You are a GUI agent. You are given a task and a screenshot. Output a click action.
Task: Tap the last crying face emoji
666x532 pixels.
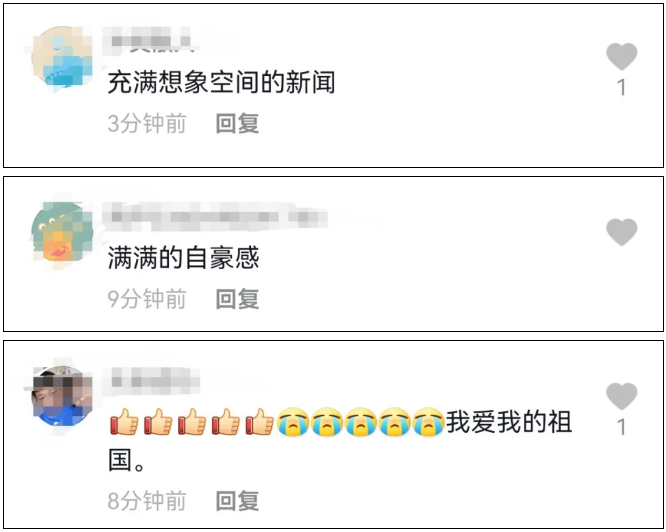(428, 422)
